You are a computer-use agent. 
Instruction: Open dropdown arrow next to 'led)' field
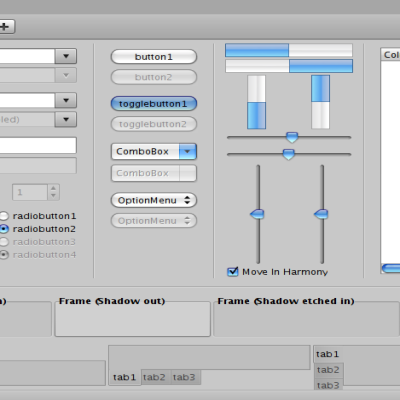(x=66, y=119)
